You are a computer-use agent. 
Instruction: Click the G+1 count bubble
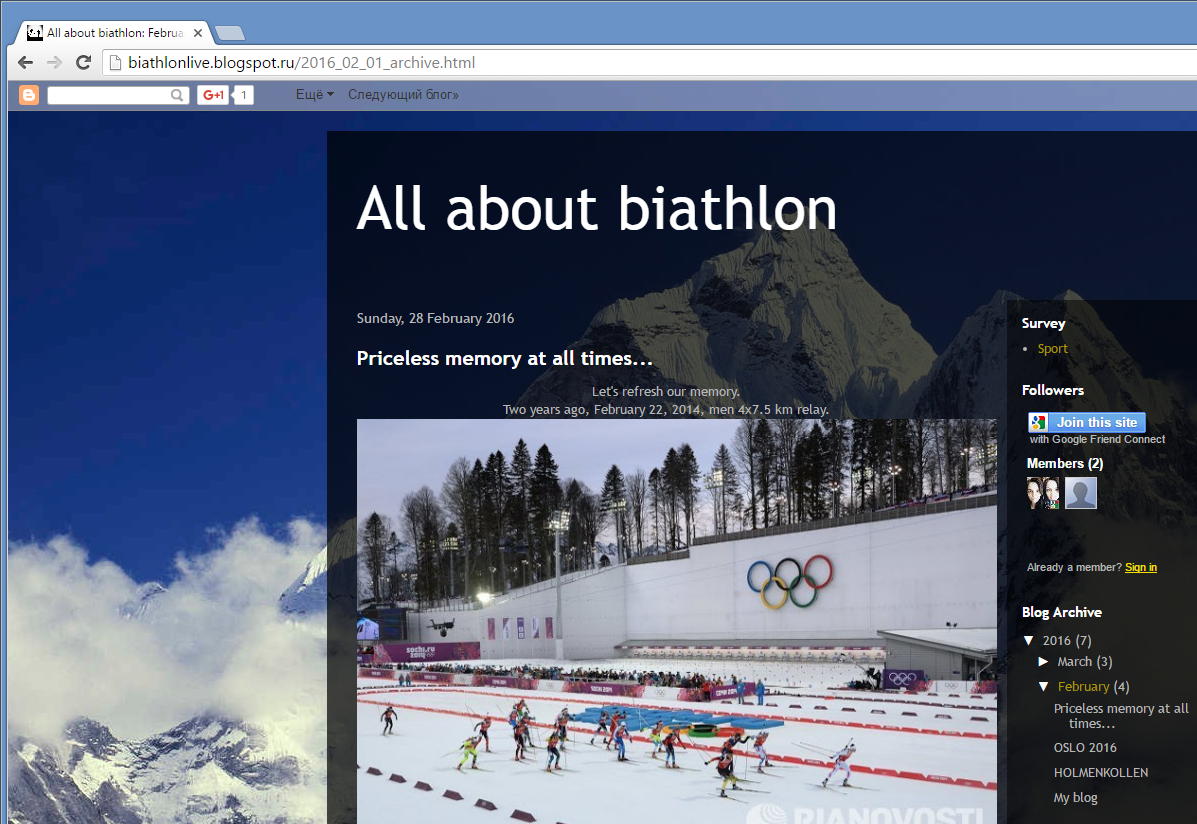[x=244, y=95]
